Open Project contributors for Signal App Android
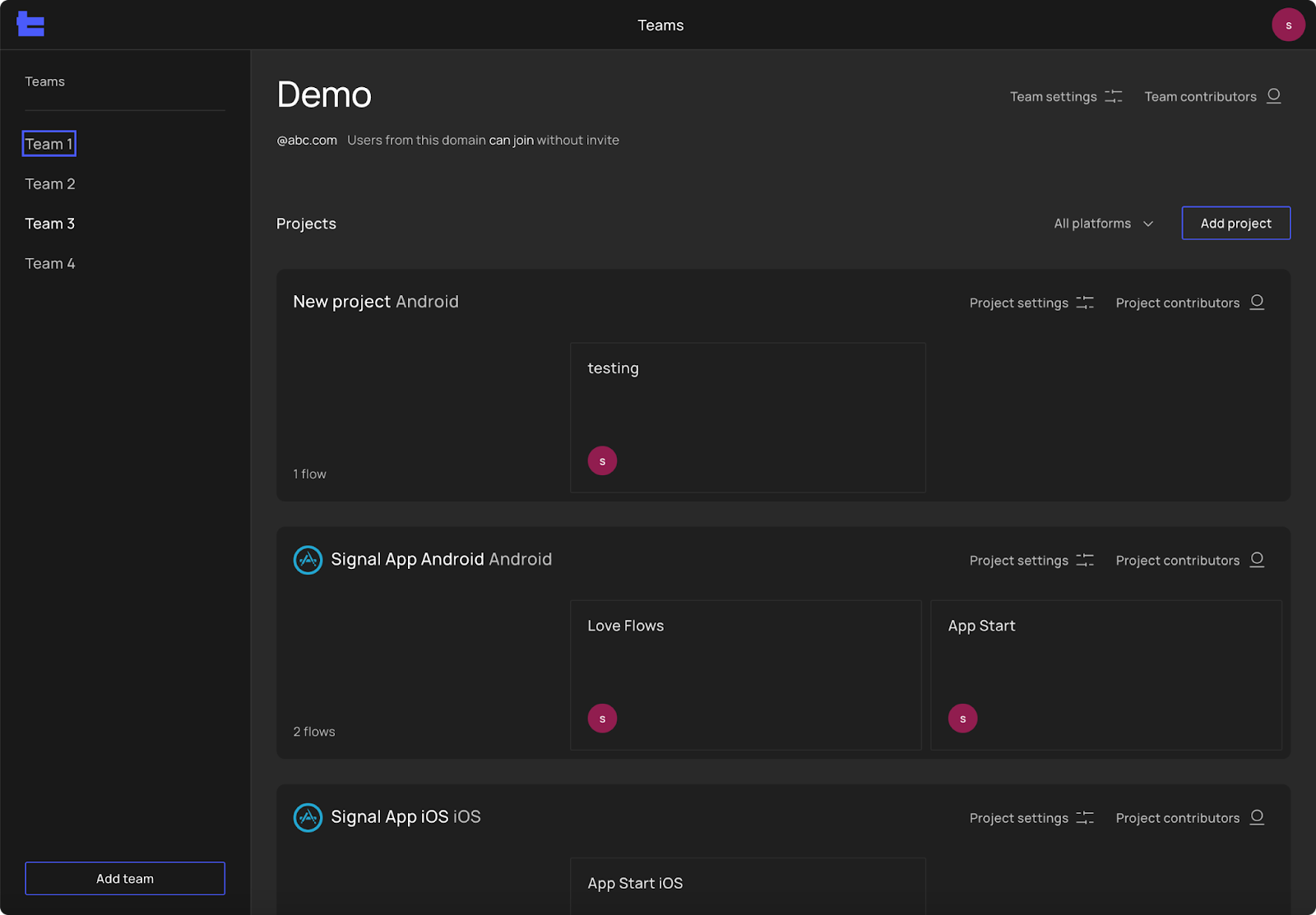This screenshot has width=1316, height=915. [1189, 560]
